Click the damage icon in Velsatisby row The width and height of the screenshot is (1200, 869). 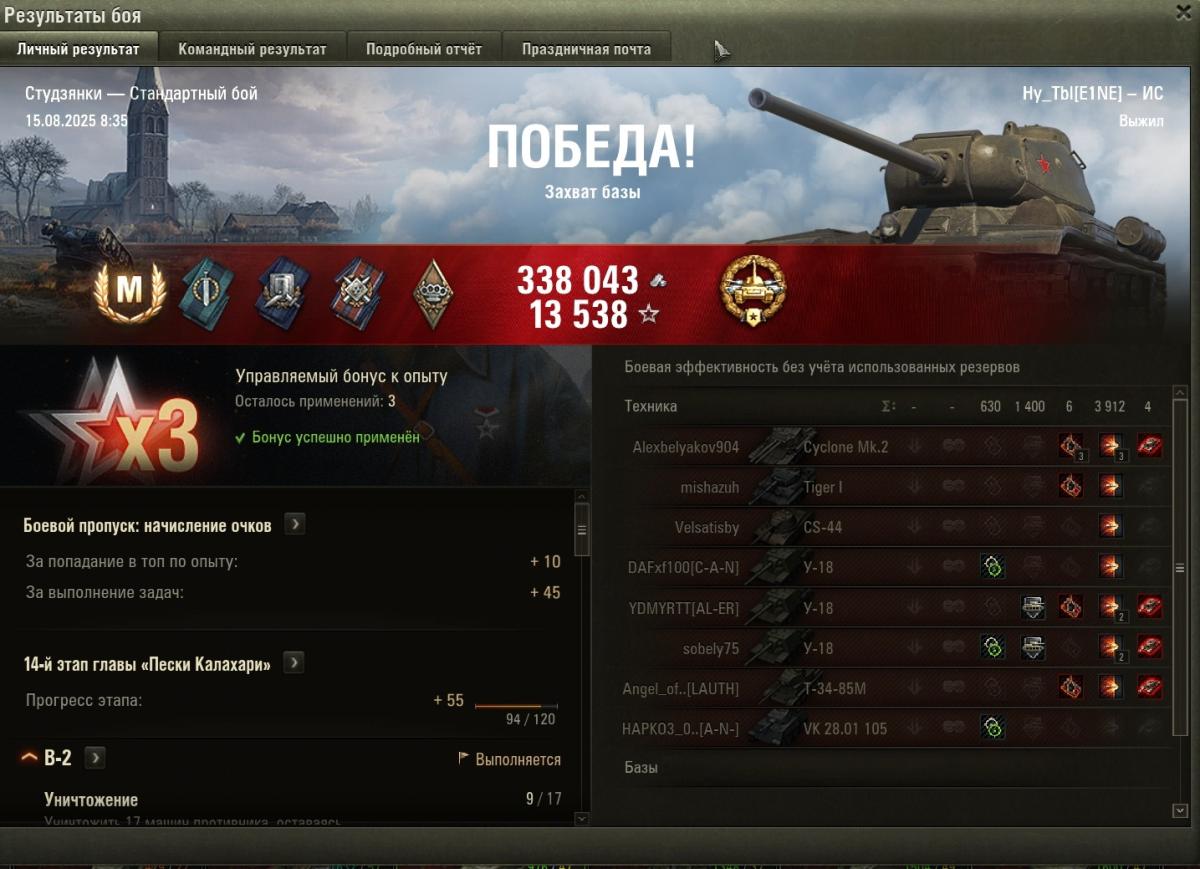point(1110,527)
